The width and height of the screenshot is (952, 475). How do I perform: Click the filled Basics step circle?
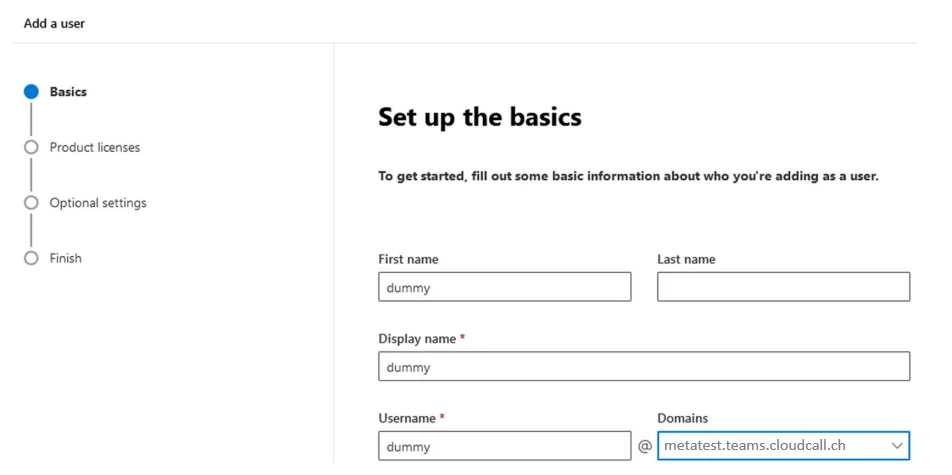tap(31, 92)
